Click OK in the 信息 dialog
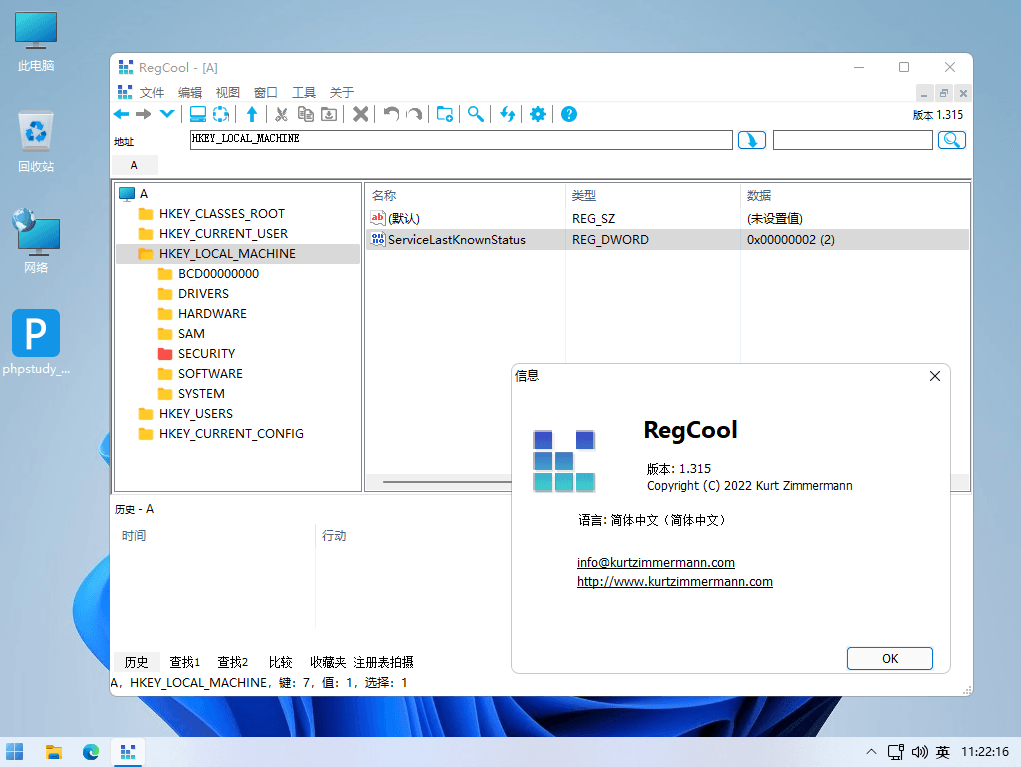The image size is (1021, 767). [x=889, y=659]
